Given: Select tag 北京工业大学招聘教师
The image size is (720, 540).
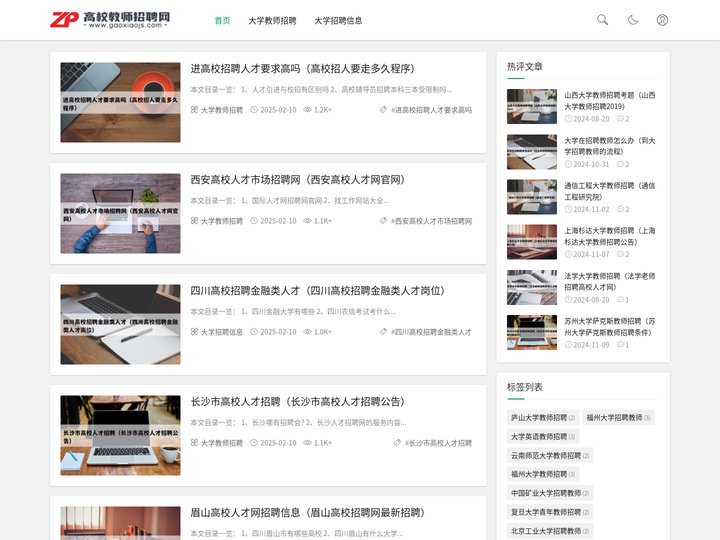Looking at the screenshot, I should 550,531.
